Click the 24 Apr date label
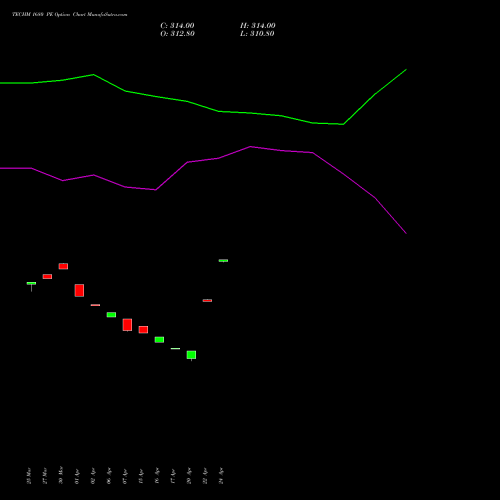Screen dimensions: 500x500 pos(221,476)
